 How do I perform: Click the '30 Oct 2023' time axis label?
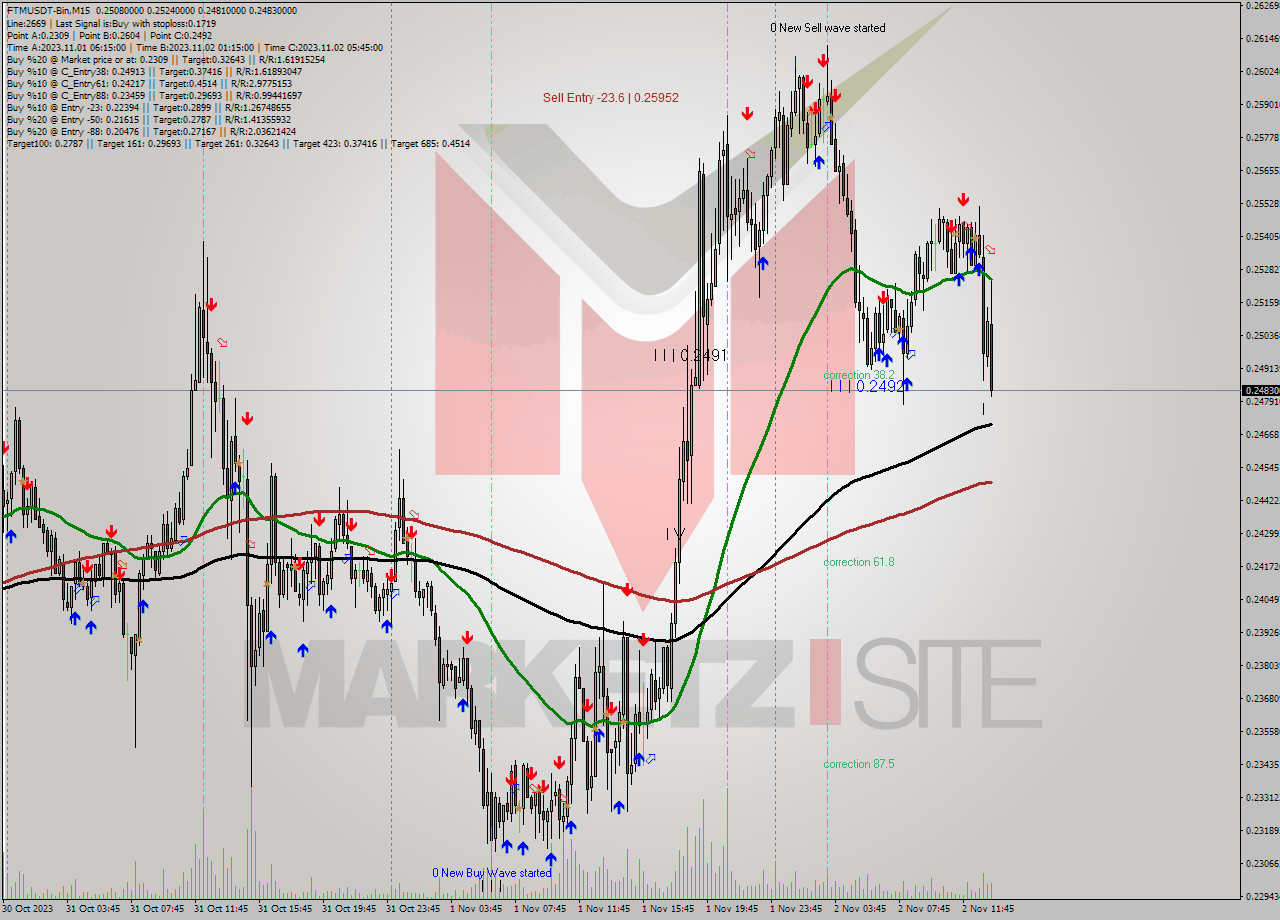point(28,909)
